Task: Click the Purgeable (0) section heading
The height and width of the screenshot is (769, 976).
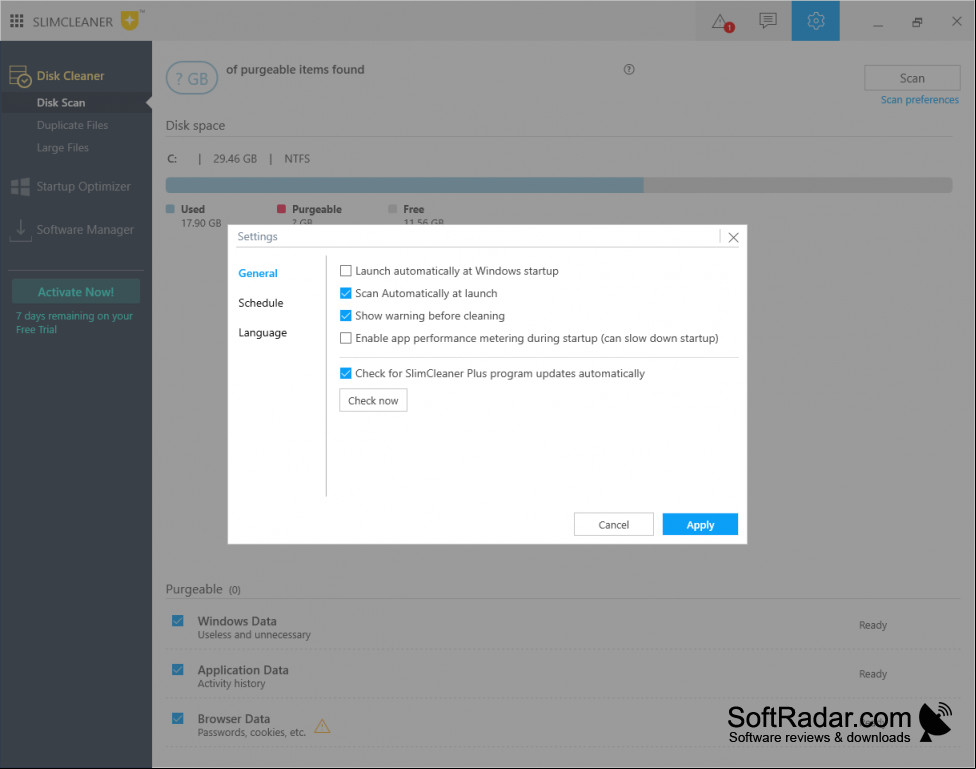Action: pyautogui.click(x=203, y=590)
